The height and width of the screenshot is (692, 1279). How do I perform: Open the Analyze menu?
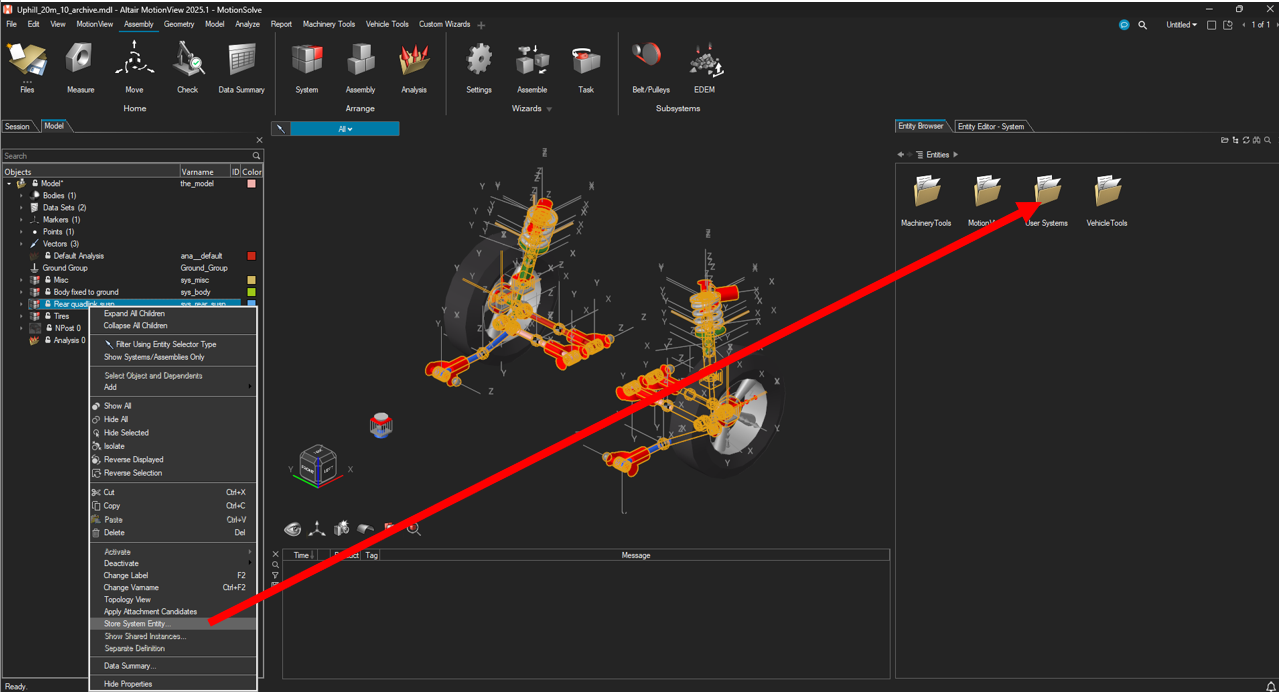247,24
